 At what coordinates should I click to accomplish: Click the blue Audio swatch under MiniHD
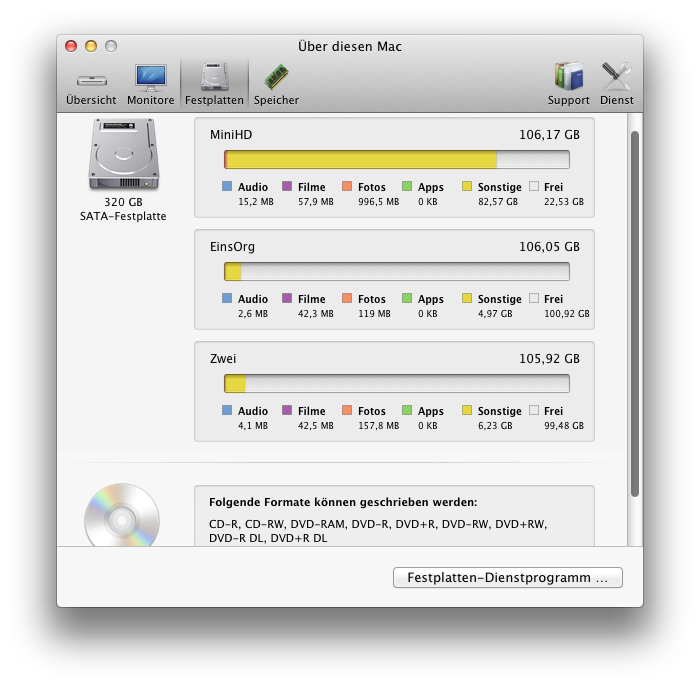(x=227, y=187)
